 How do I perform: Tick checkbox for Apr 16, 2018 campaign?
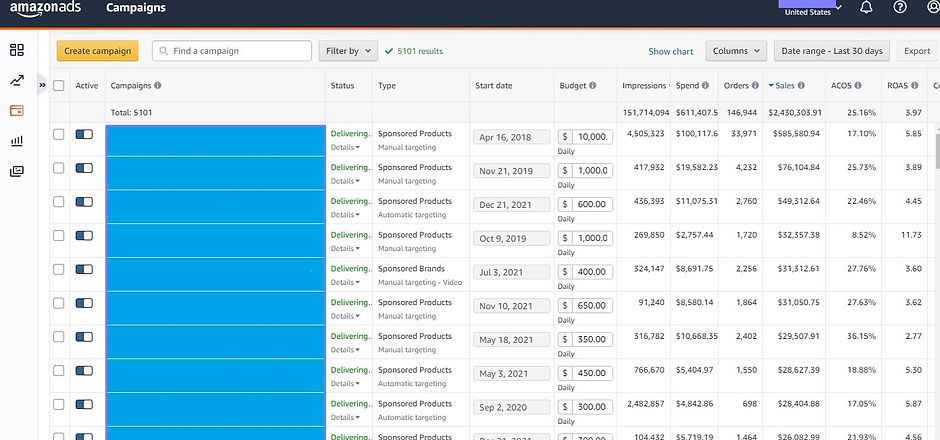(x=59, y=134)
